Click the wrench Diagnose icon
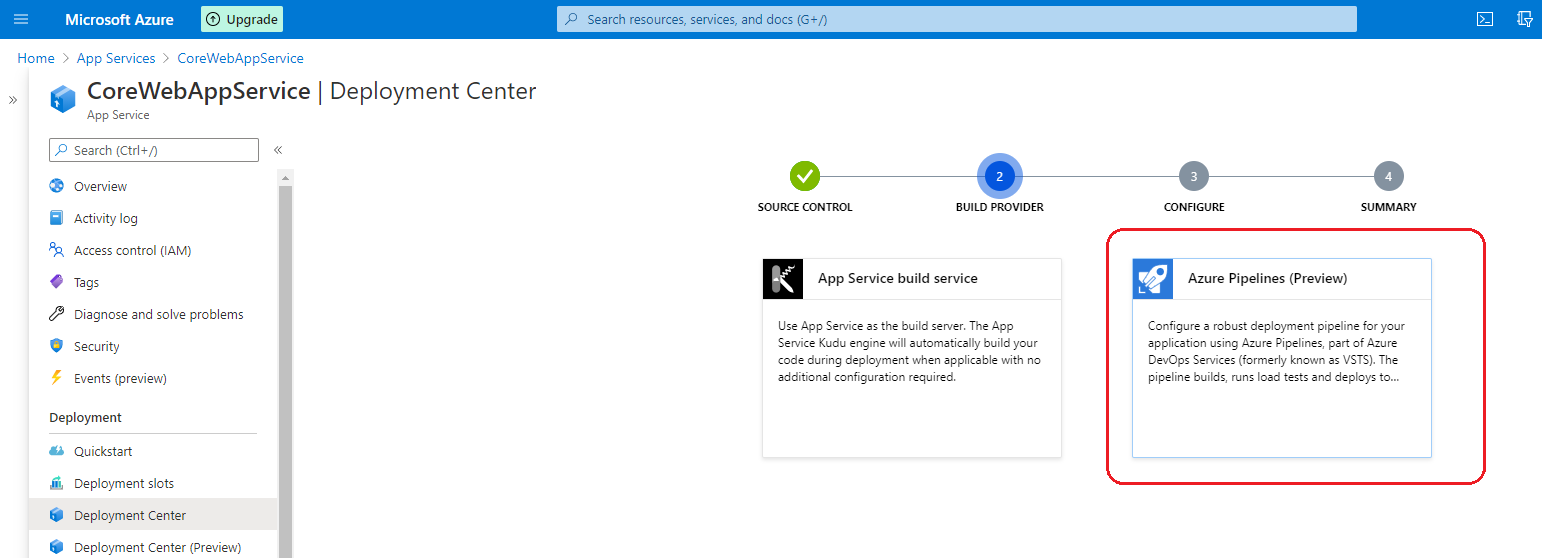Screen dimensions: 1542x558 pos(57,314)
